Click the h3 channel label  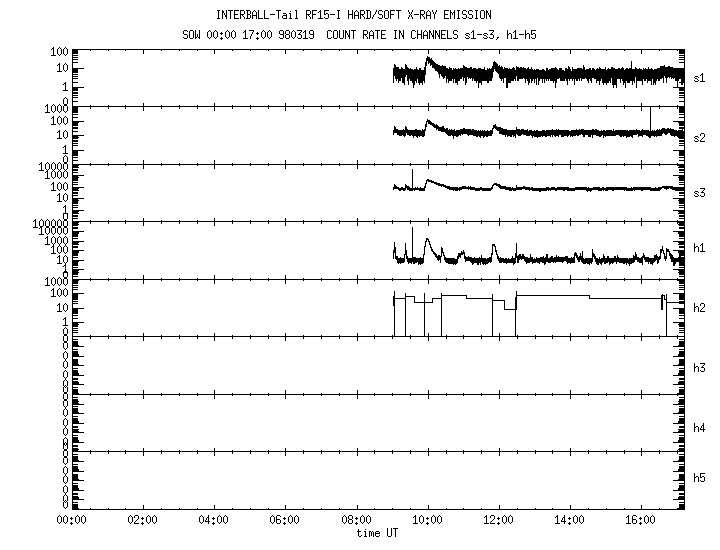(x=701, y=367)
